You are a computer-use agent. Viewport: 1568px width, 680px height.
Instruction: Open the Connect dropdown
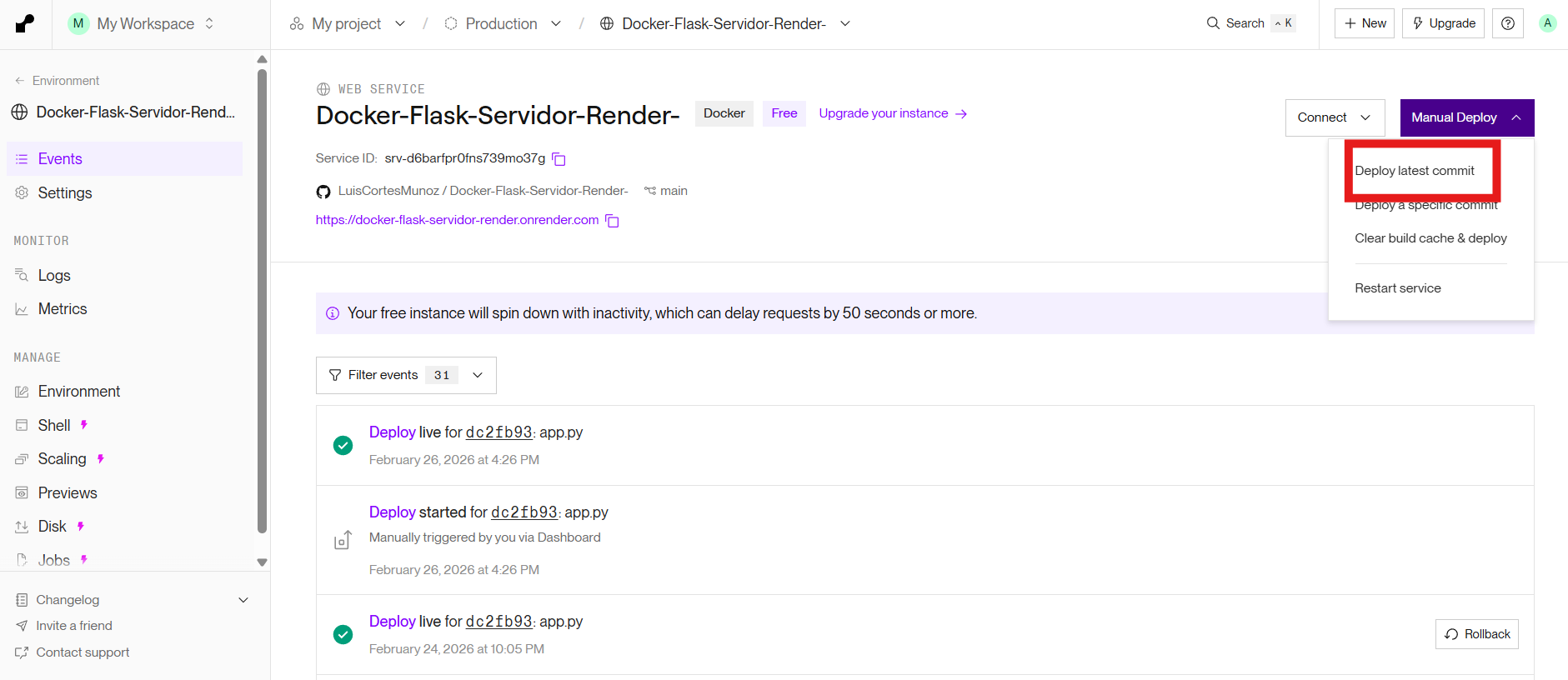(1335, 117)
